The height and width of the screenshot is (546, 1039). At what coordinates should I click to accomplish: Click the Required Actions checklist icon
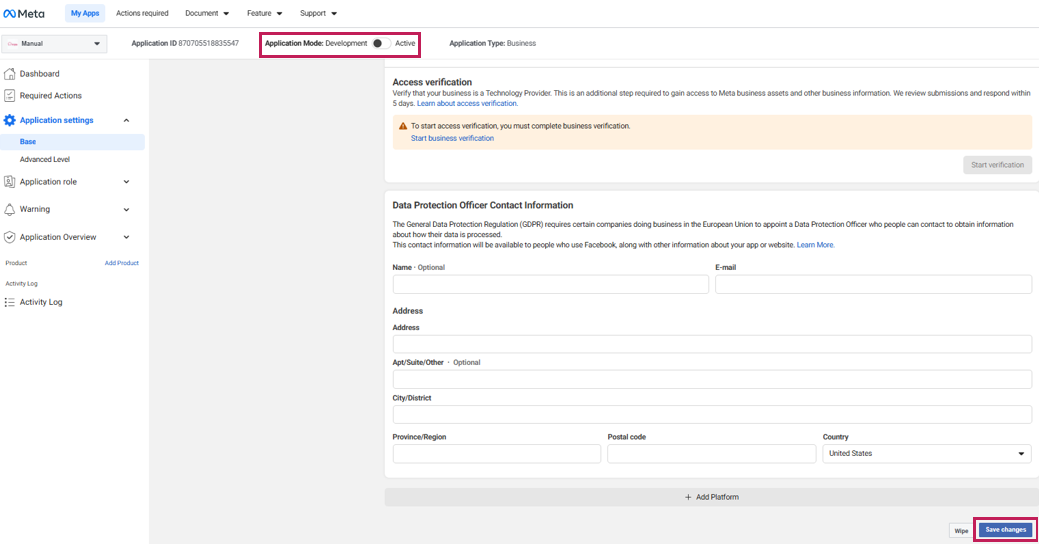(x=10, y=96)
